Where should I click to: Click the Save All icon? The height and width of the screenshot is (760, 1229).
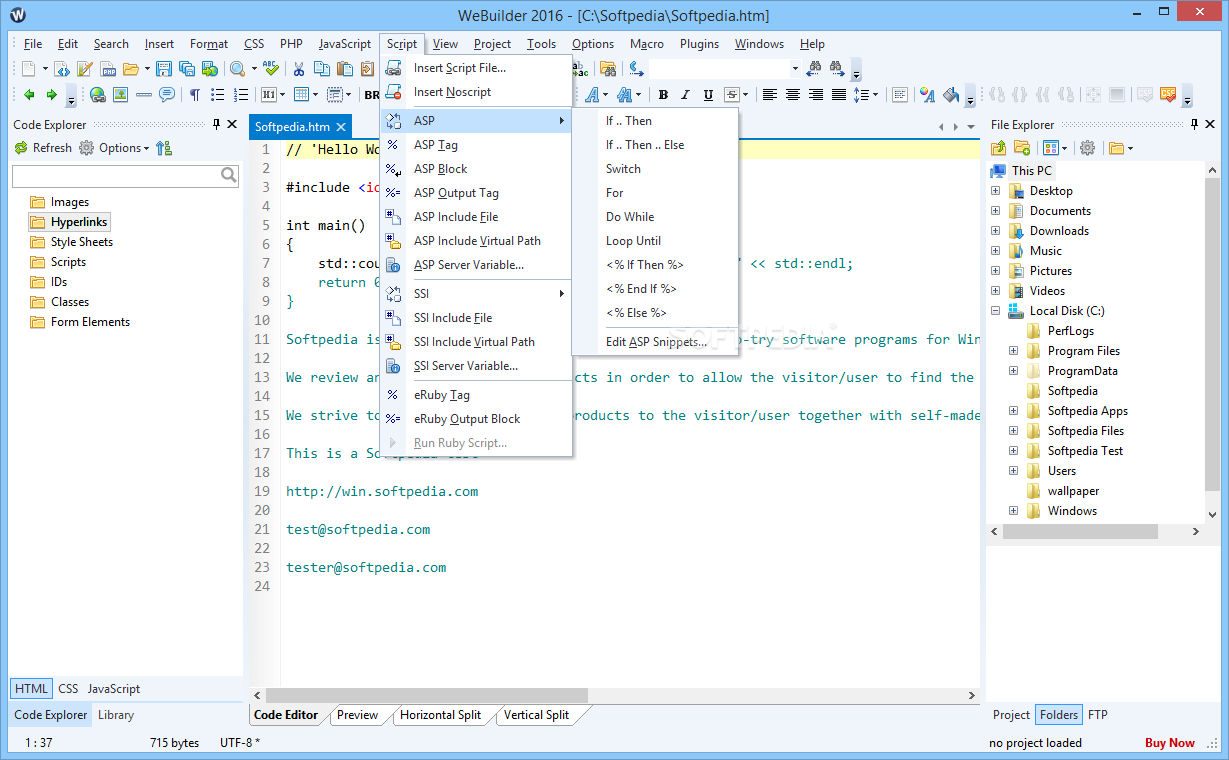tap(186, 69)
